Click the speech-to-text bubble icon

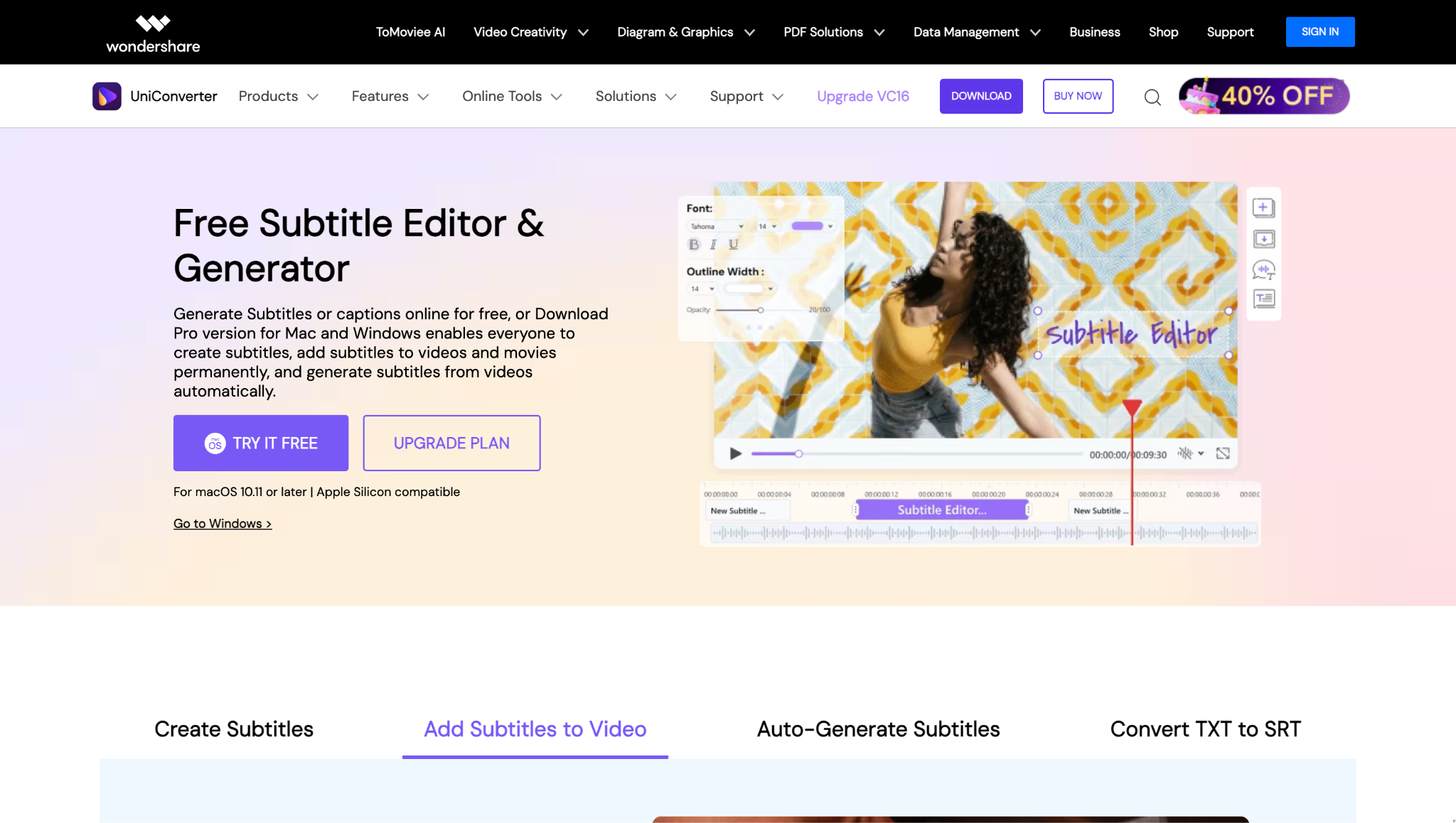(1263, 269)
